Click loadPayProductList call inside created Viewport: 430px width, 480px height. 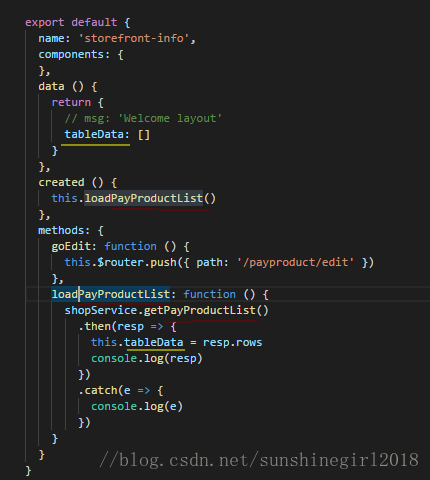pos(143,199)
